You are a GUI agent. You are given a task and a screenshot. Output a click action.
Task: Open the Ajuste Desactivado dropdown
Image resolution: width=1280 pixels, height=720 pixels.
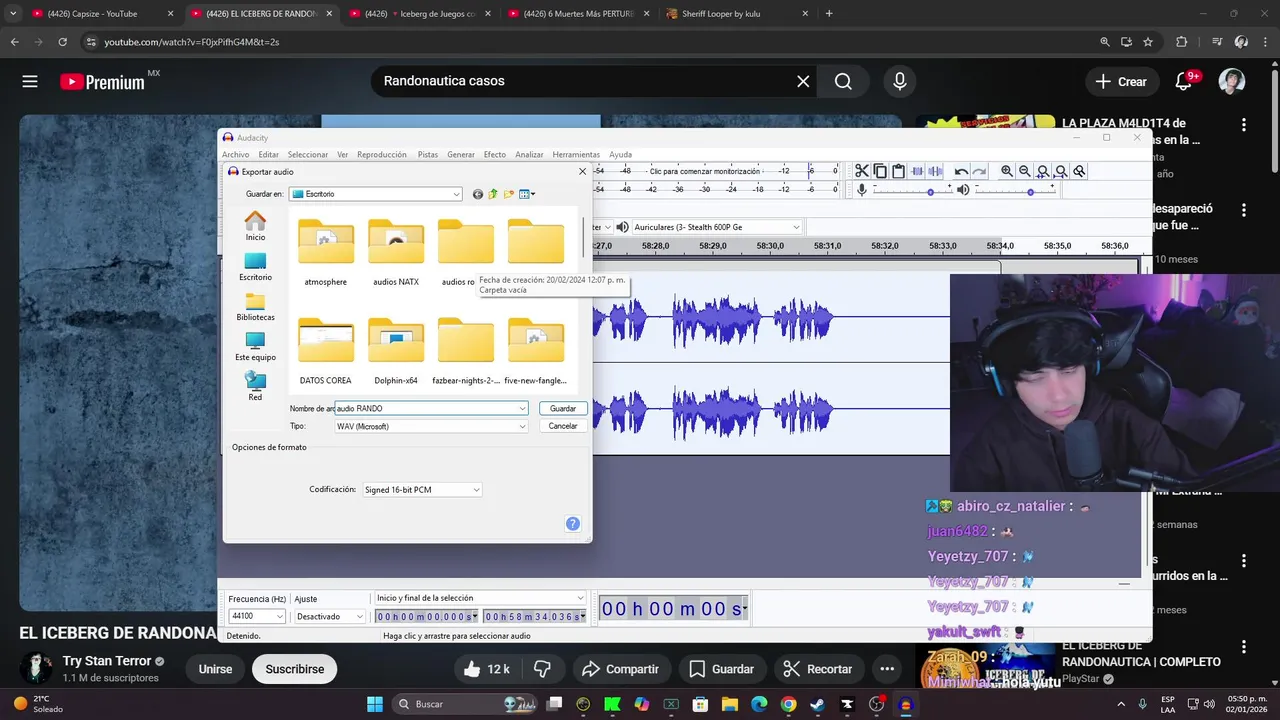pyautogui.click(x=330, y=616)
